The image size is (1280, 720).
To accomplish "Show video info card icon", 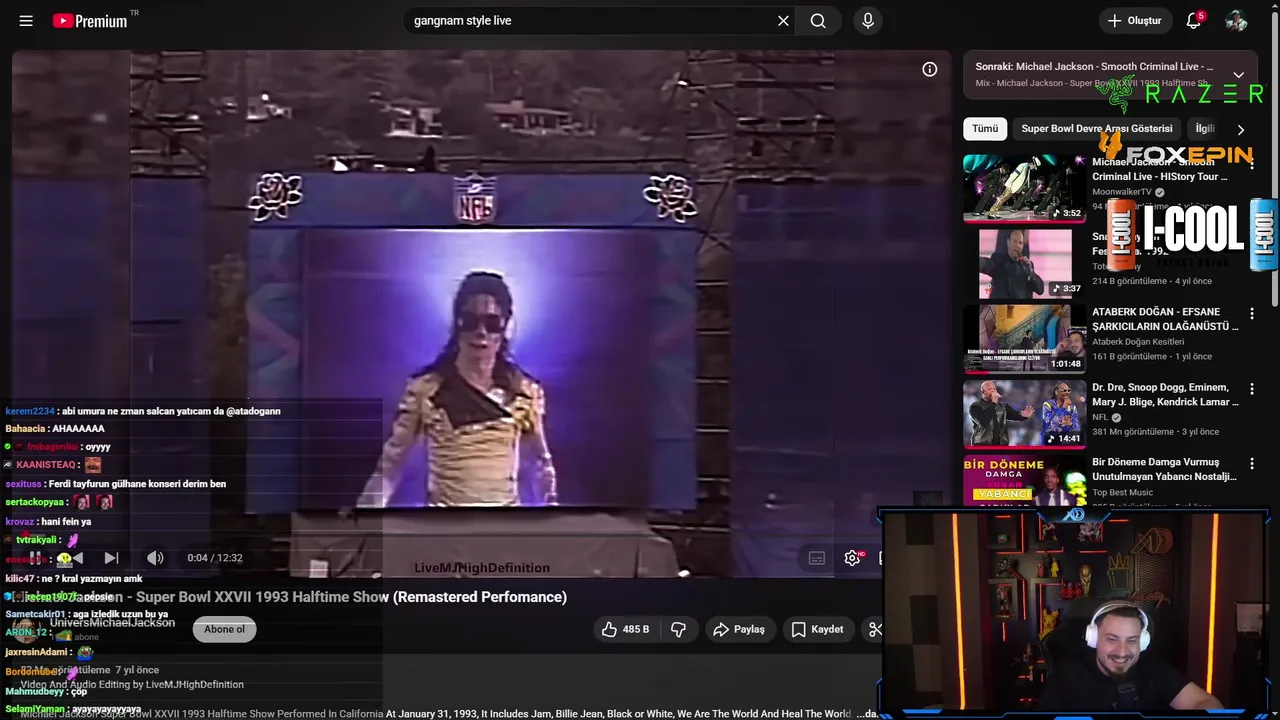I will point(930,69).
